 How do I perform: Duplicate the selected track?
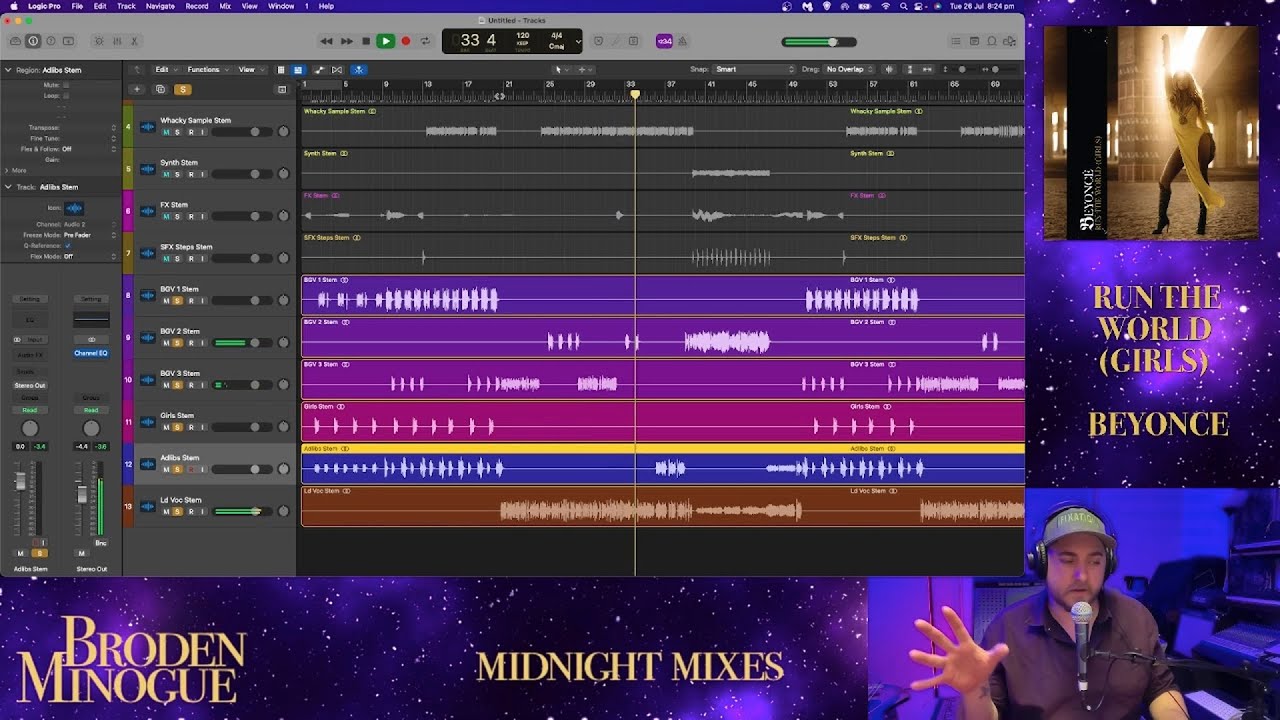click(x=160, y=89)
